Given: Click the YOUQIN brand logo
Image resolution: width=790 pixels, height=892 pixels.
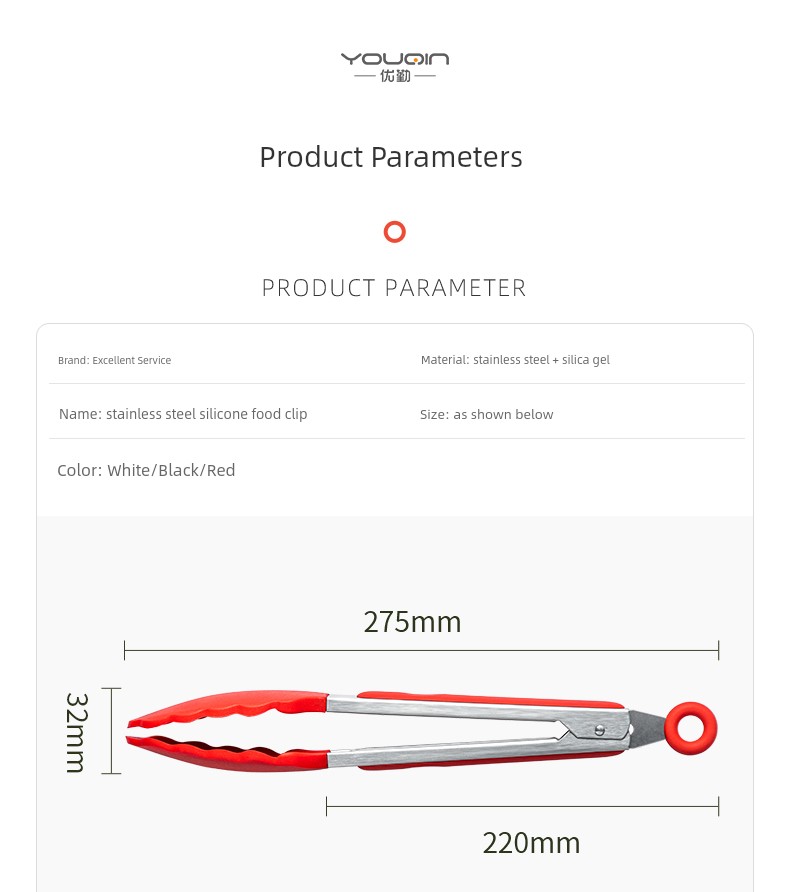Looking at the screenshot, I should click(x=394, y=59).
